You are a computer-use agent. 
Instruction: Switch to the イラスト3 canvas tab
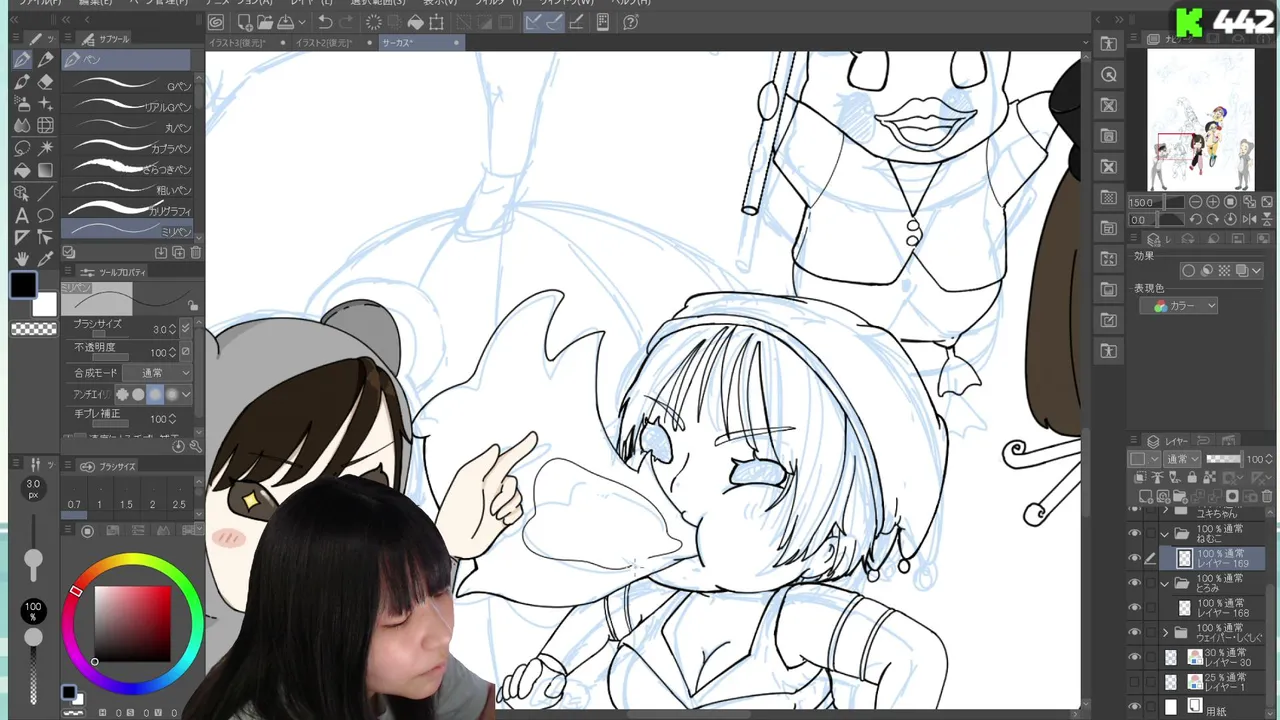(237, 43)
